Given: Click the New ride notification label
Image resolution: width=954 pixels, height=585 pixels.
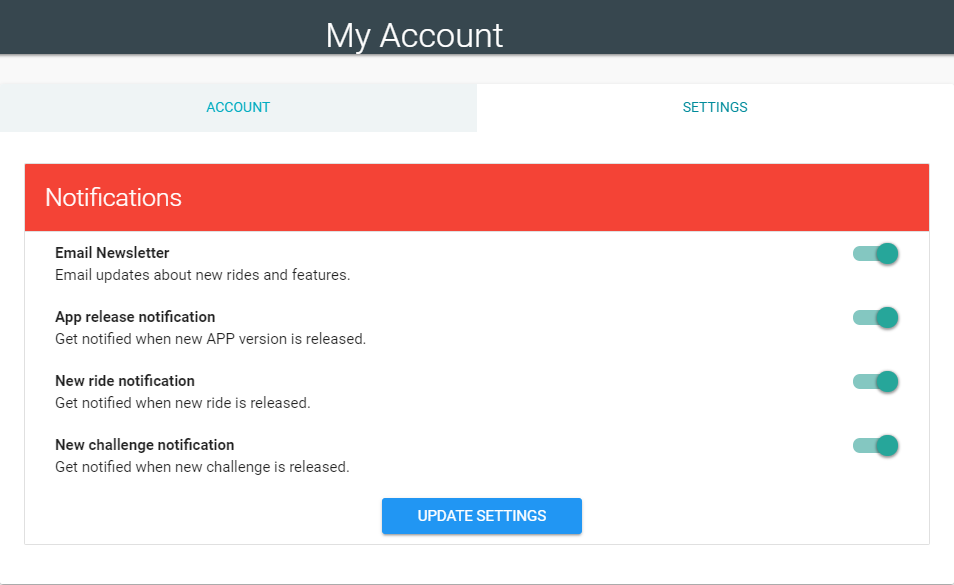Looking at the screenshot, I should tap(125, 381).
